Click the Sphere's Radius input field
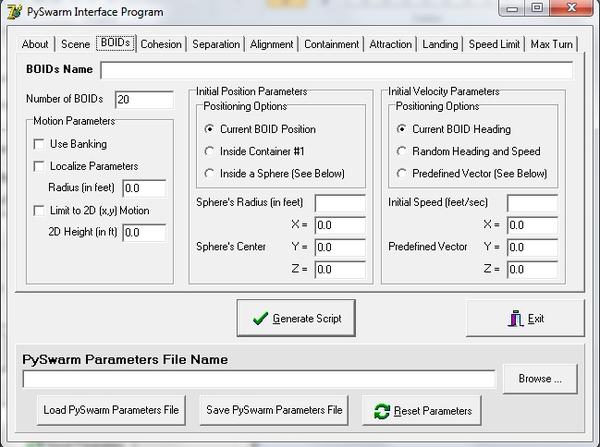This screenshot has height=447, width=600. pos(340,203)
